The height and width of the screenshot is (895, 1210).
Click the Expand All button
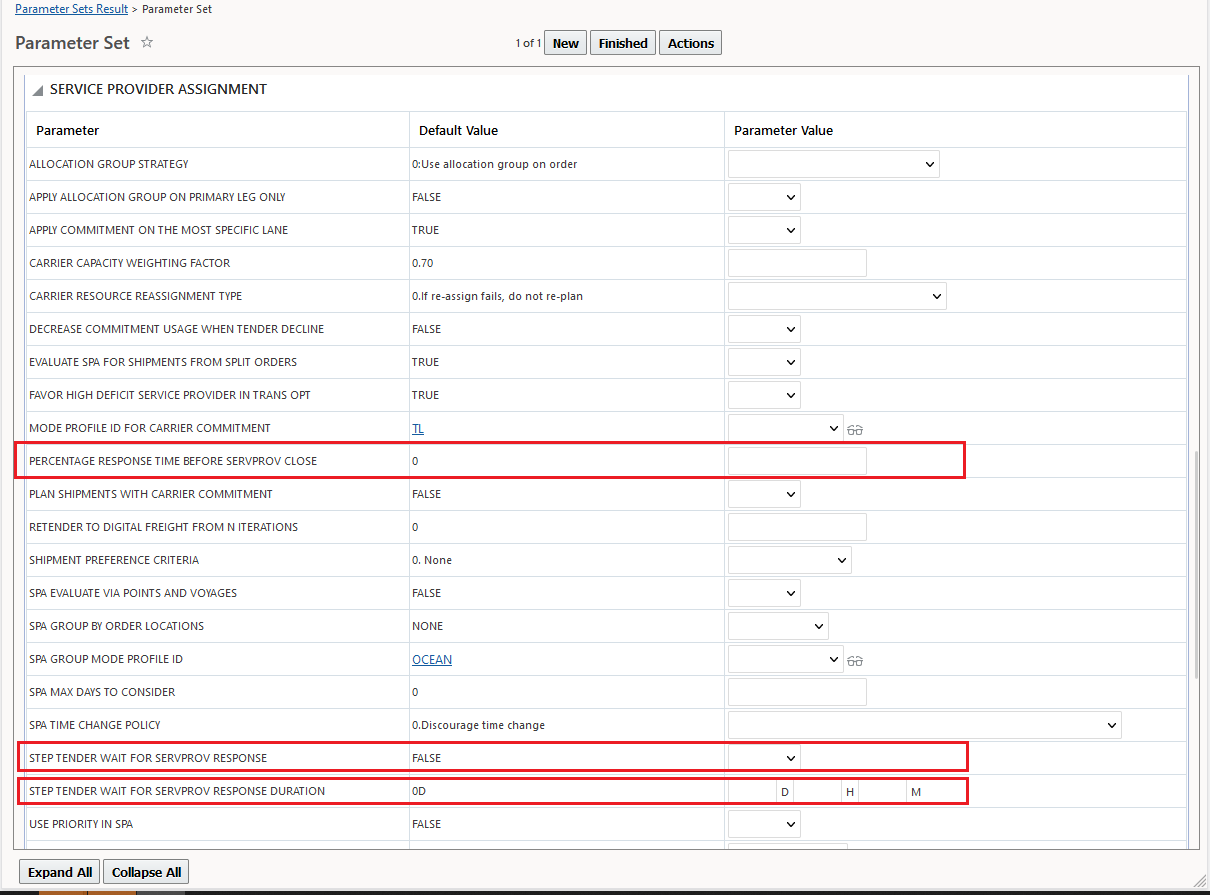(60, 872)
